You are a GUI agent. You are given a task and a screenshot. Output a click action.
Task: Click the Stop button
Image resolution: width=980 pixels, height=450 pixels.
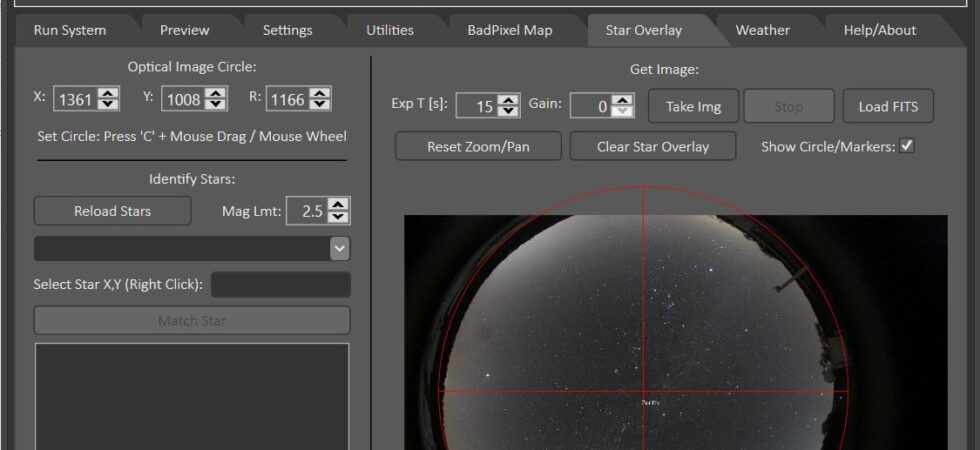[x=789, y=106]
